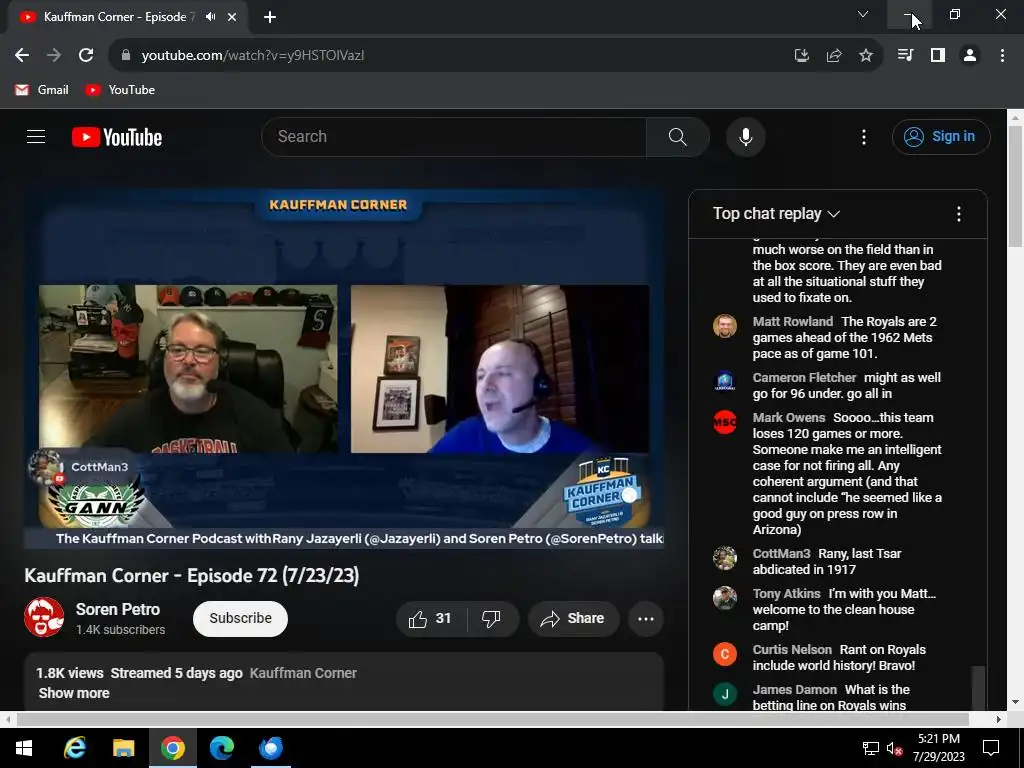
Task: Mute the tab via speaker icon
Action: tap(210, 17)
